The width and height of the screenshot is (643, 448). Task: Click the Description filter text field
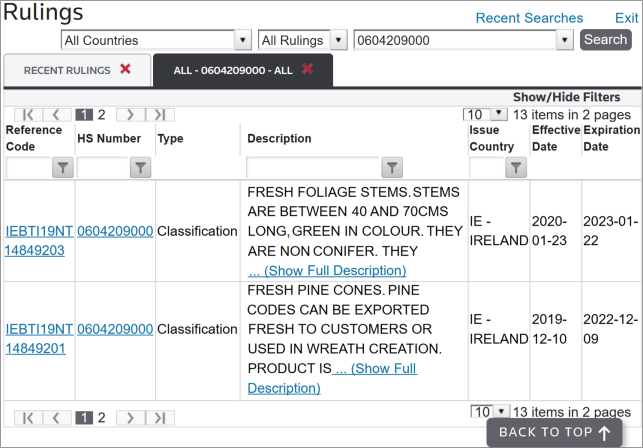click(x=312, y=168)
